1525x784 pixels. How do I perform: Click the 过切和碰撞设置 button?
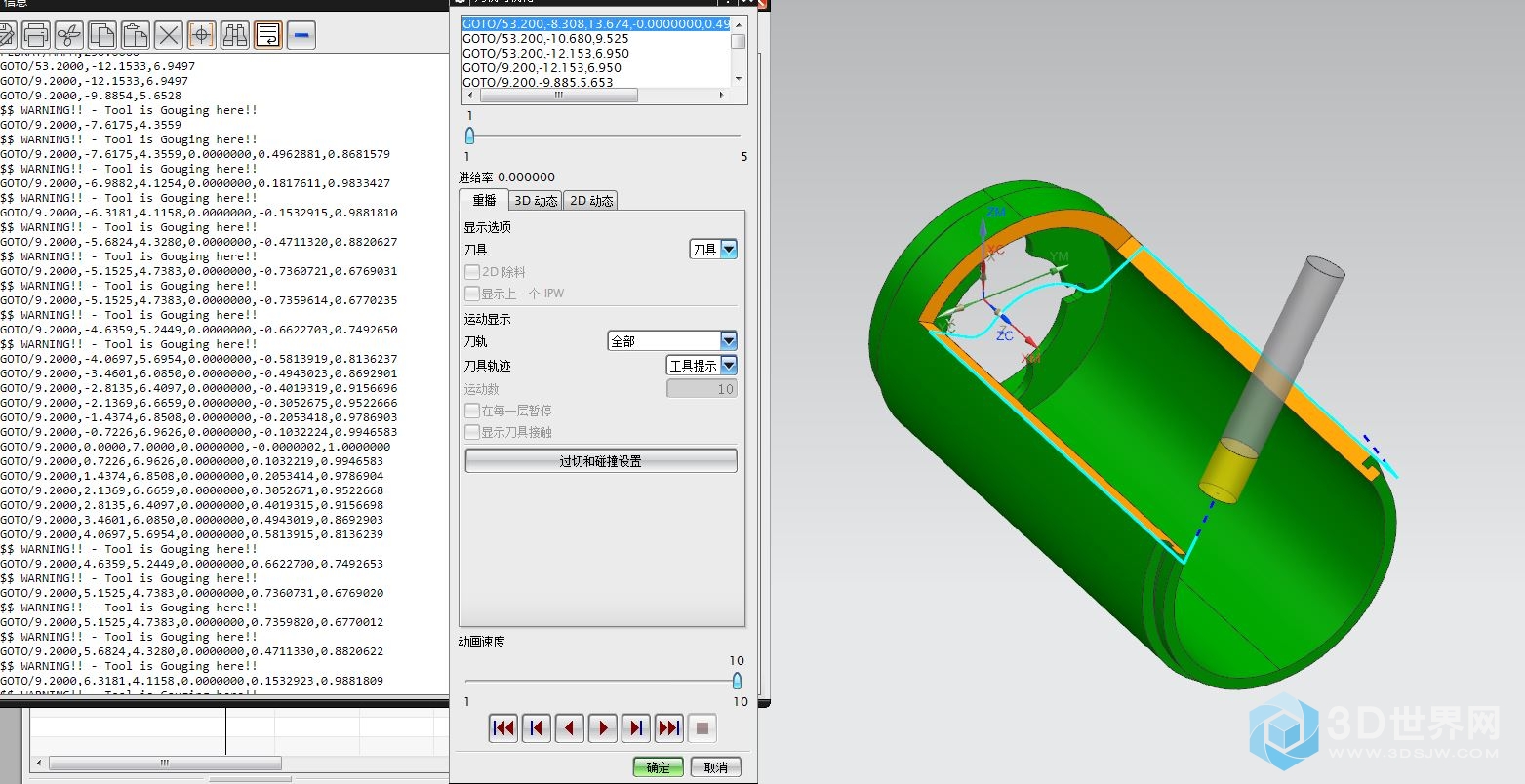[601, 461]
